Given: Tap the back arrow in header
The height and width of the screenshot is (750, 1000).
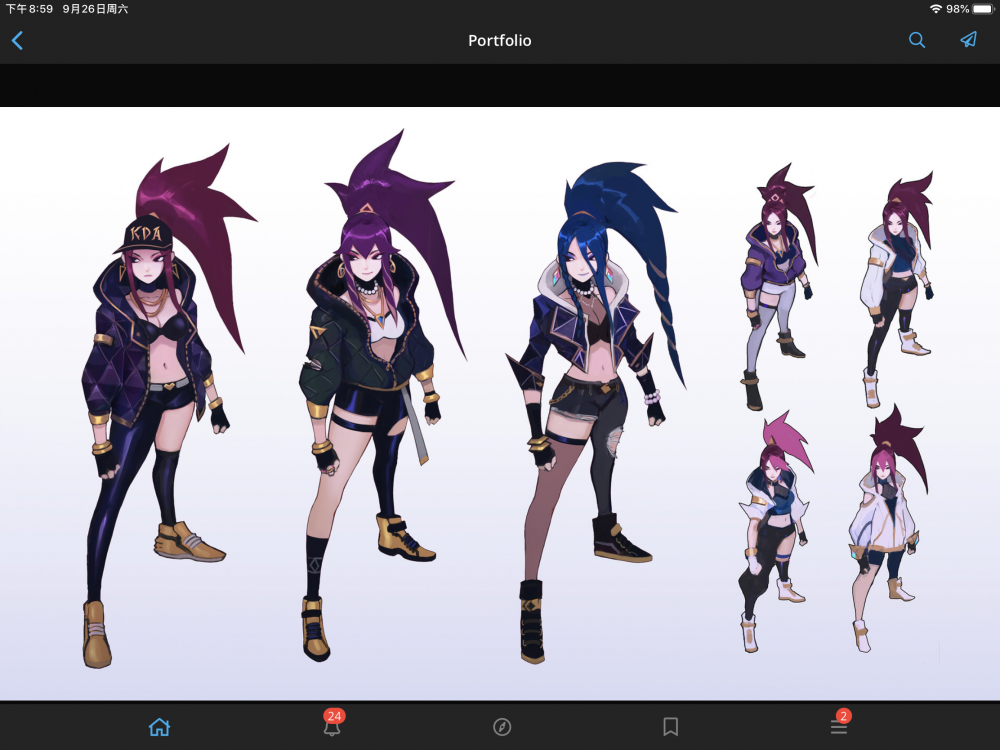Looking at the screenshot, I should click(x=17, y=40).
